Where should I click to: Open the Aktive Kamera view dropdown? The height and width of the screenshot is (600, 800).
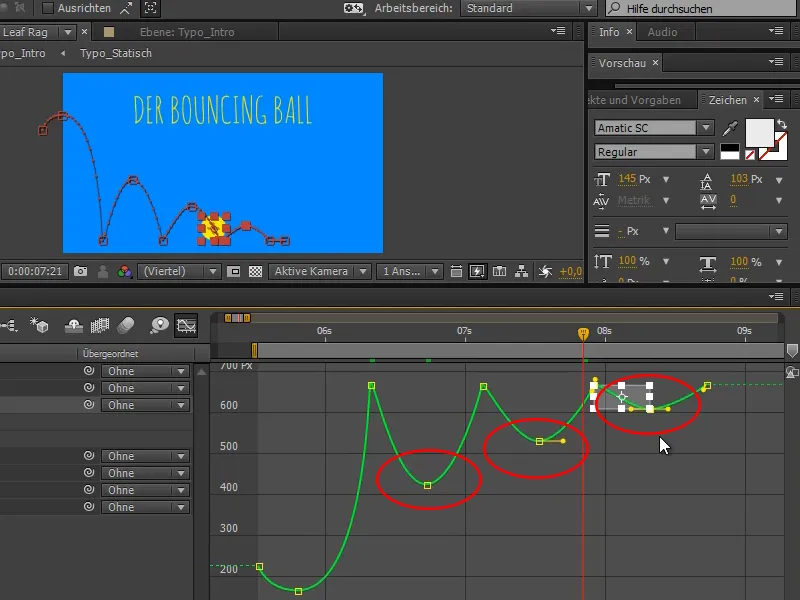(x=319, y=271)
